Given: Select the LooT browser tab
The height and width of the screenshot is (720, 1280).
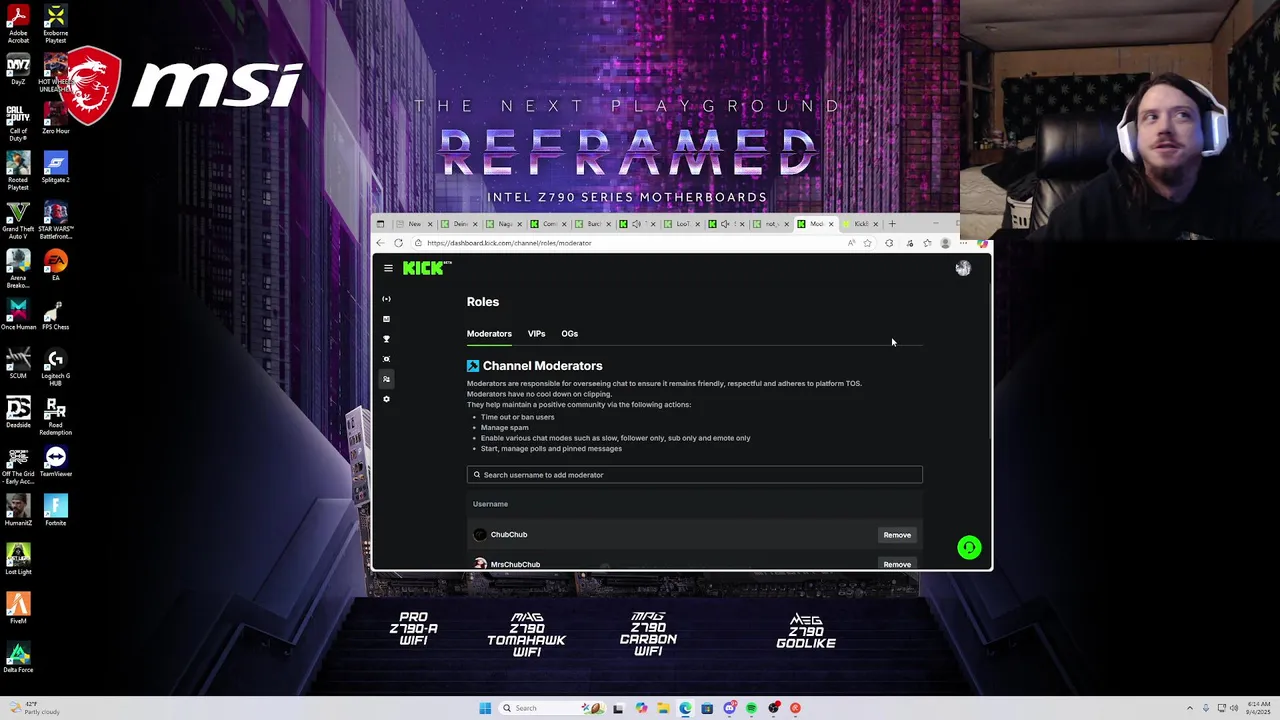Looking at the screenshot, I should 680,224.
